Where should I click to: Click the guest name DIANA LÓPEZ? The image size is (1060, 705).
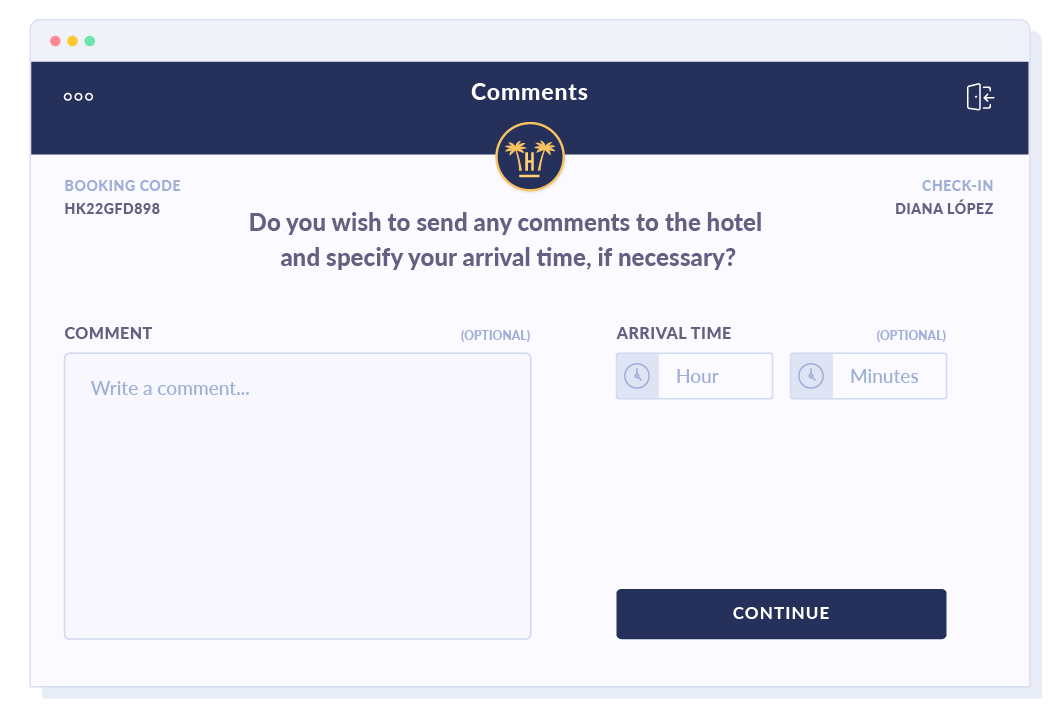pyautogui.click(x=944, y=209)
